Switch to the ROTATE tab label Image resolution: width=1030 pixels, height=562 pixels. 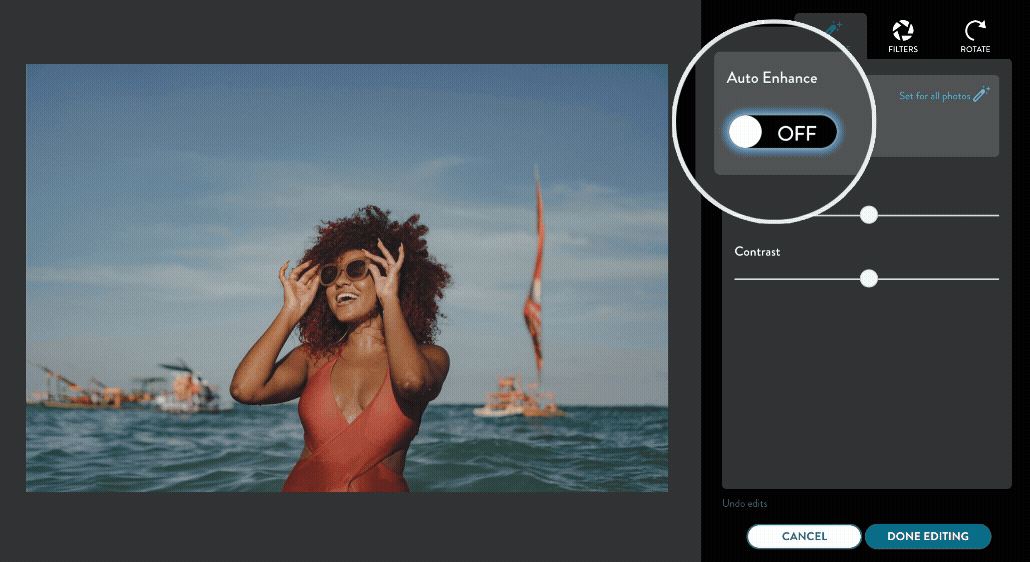[x=975, y=49]
